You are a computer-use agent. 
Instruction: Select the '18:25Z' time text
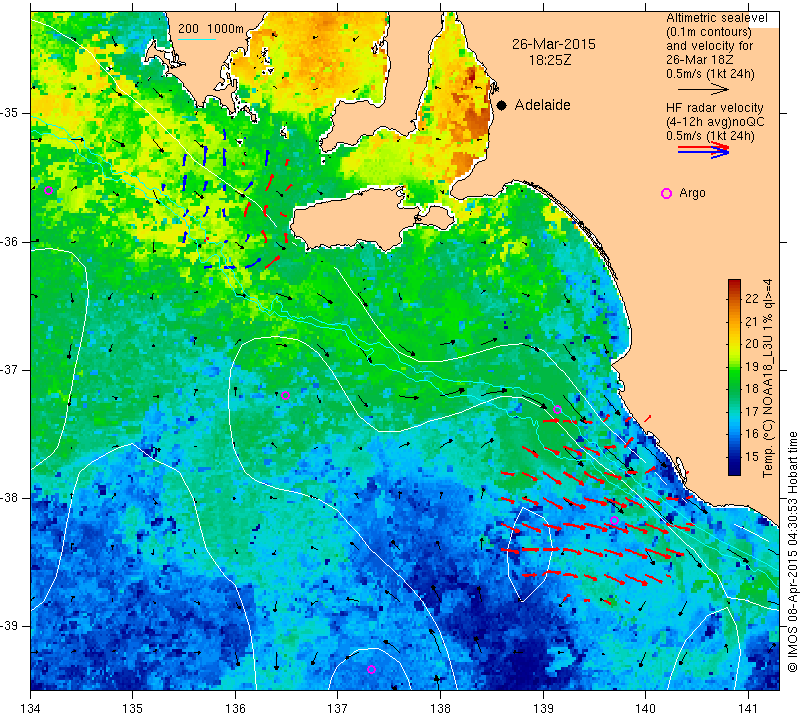(549, 60)
